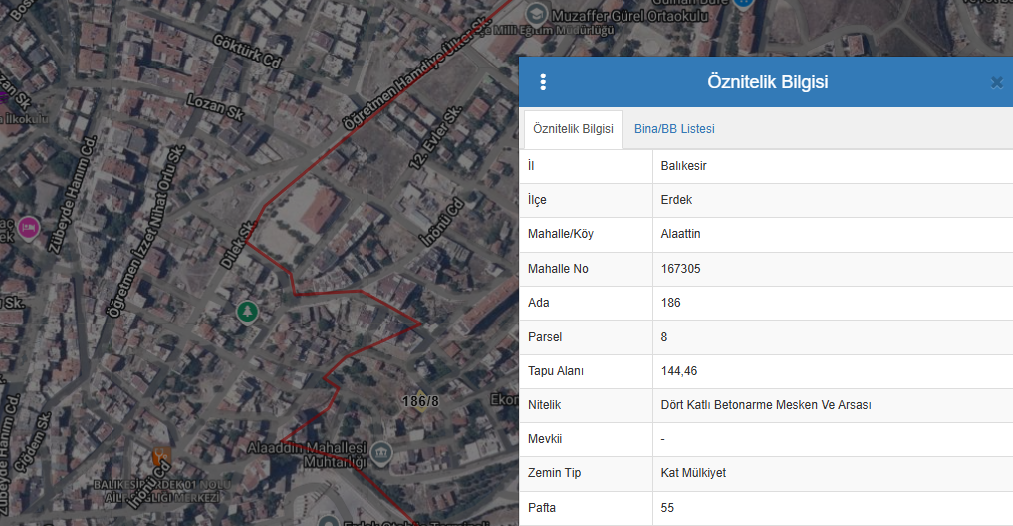Click the Mahalle No value 167305
The image size is (1013, 526).
coord(680,269)
